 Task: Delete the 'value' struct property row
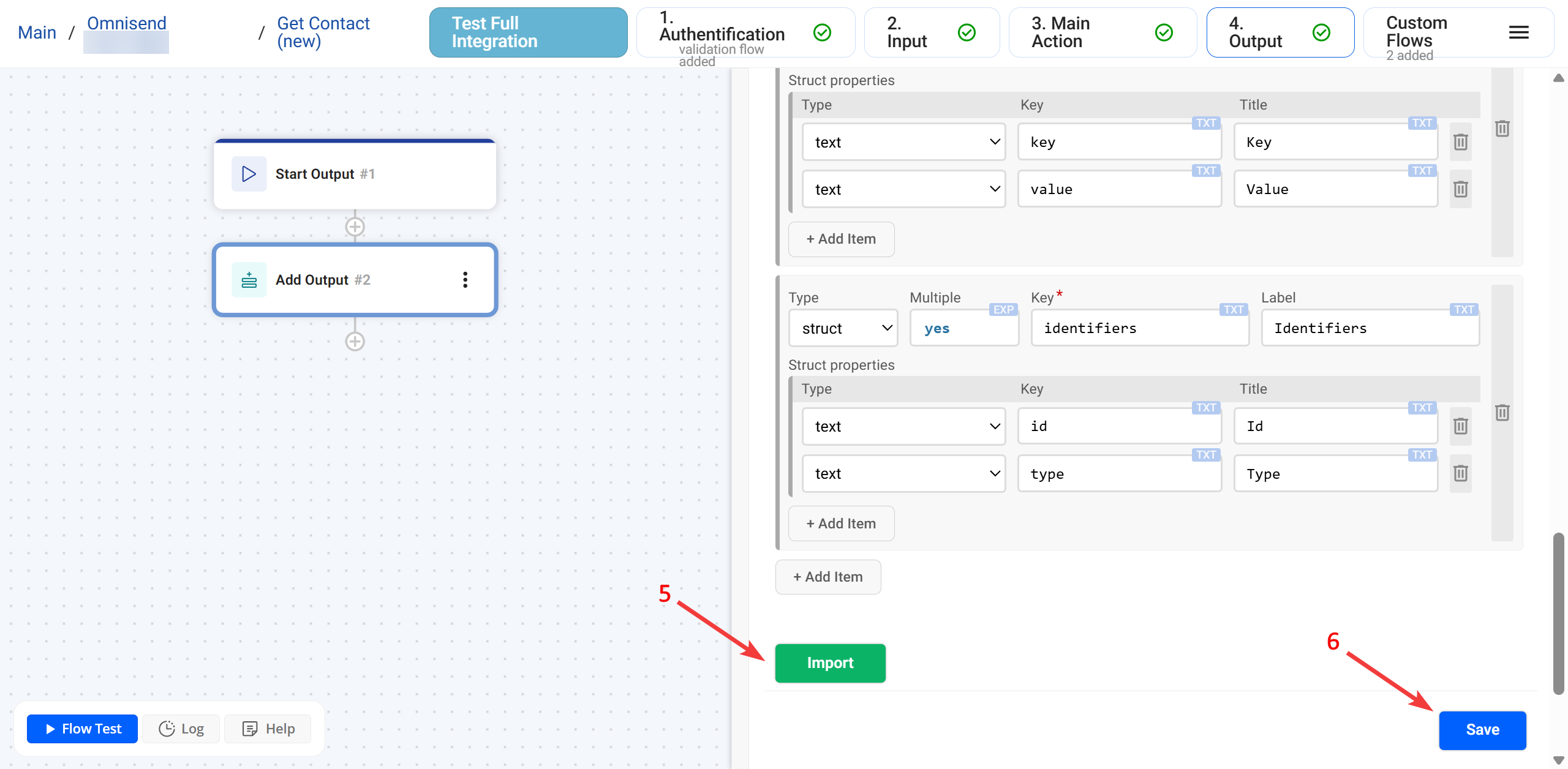click(1460, 189)
